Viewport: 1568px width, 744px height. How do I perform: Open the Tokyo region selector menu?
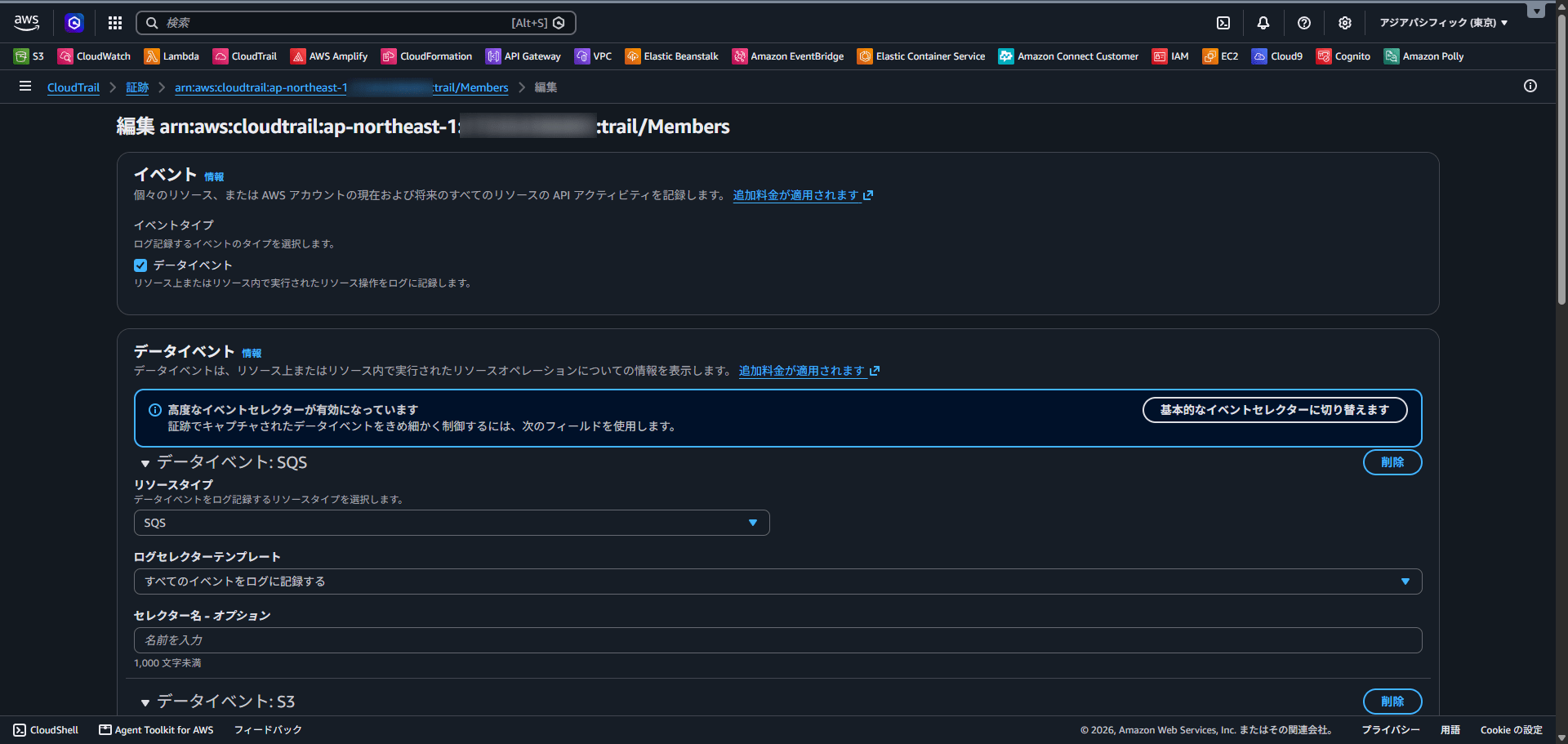coord(1443,23)
